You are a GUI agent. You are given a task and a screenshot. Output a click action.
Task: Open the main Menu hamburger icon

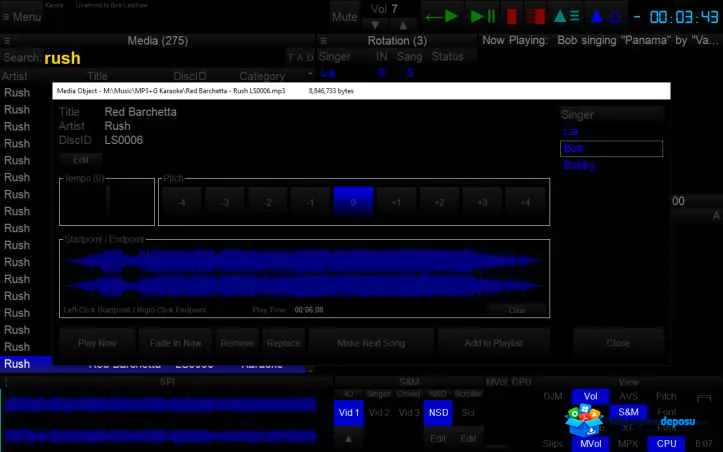click(x=6, y=17)
